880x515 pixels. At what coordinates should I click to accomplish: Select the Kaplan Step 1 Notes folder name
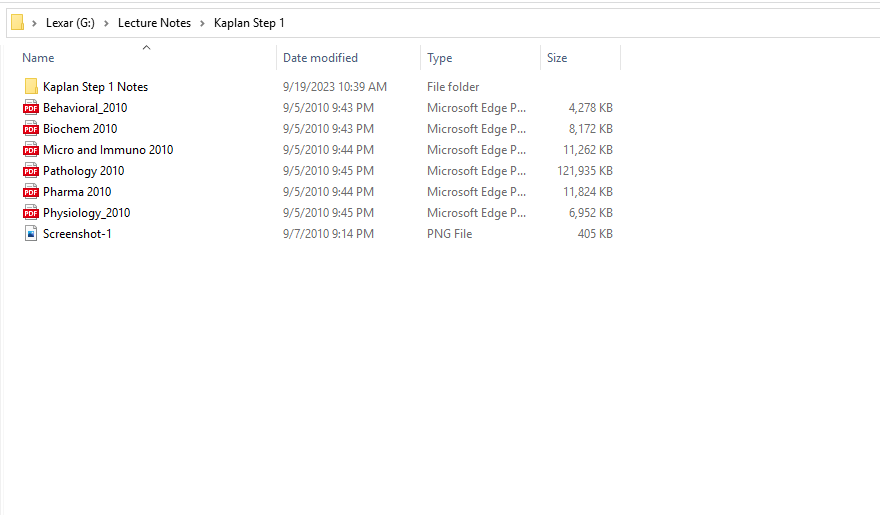tap(95, 87)
